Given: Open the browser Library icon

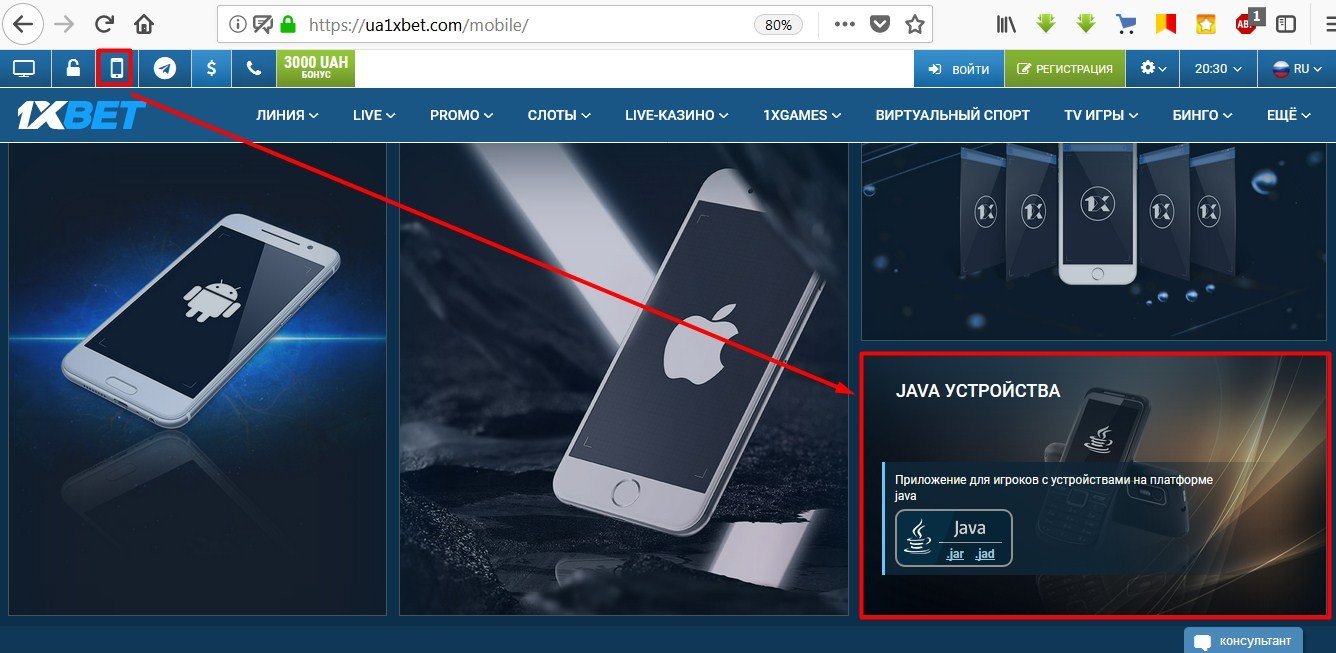Looking at the screenshot, I should (x=1007, y=24).
